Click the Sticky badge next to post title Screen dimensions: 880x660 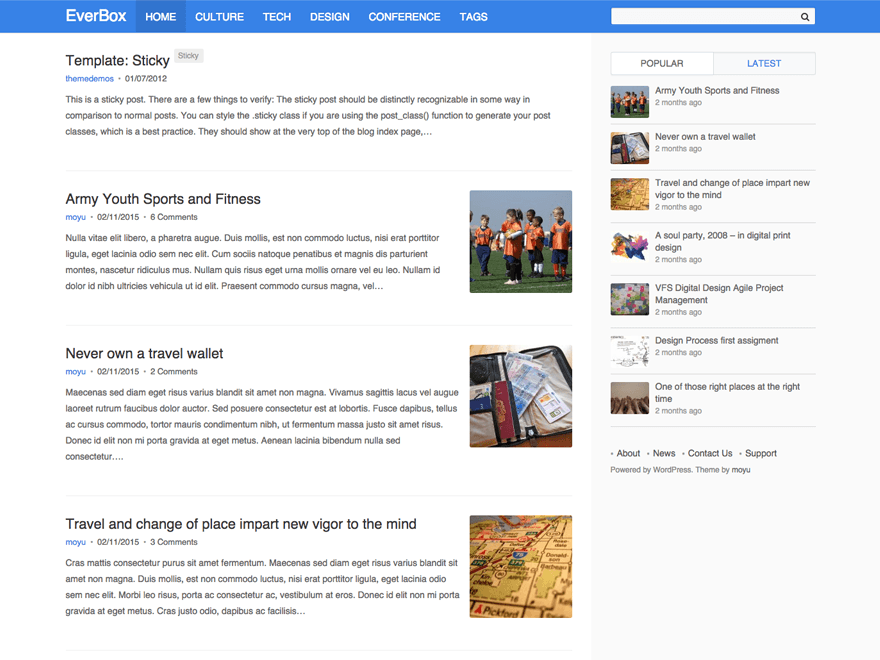[x=188, y=55]
